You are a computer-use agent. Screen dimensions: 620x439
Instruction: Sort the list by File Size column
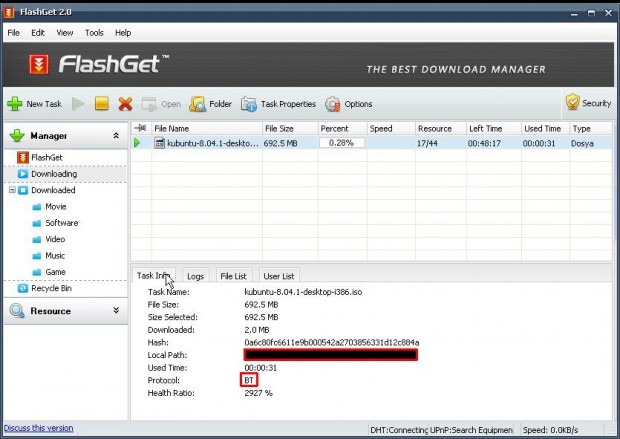point(278,128)
